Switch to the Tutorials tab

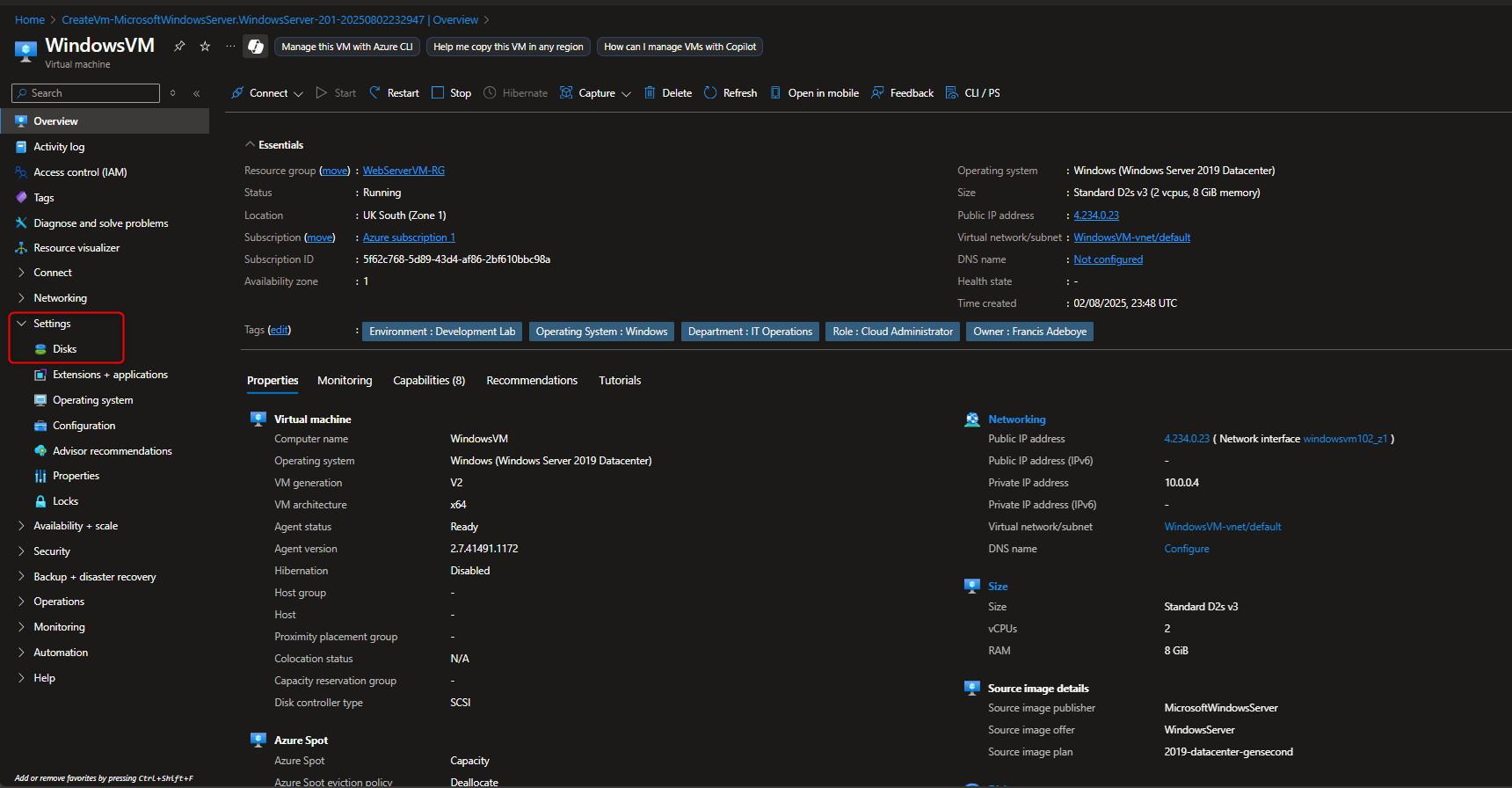620,381
